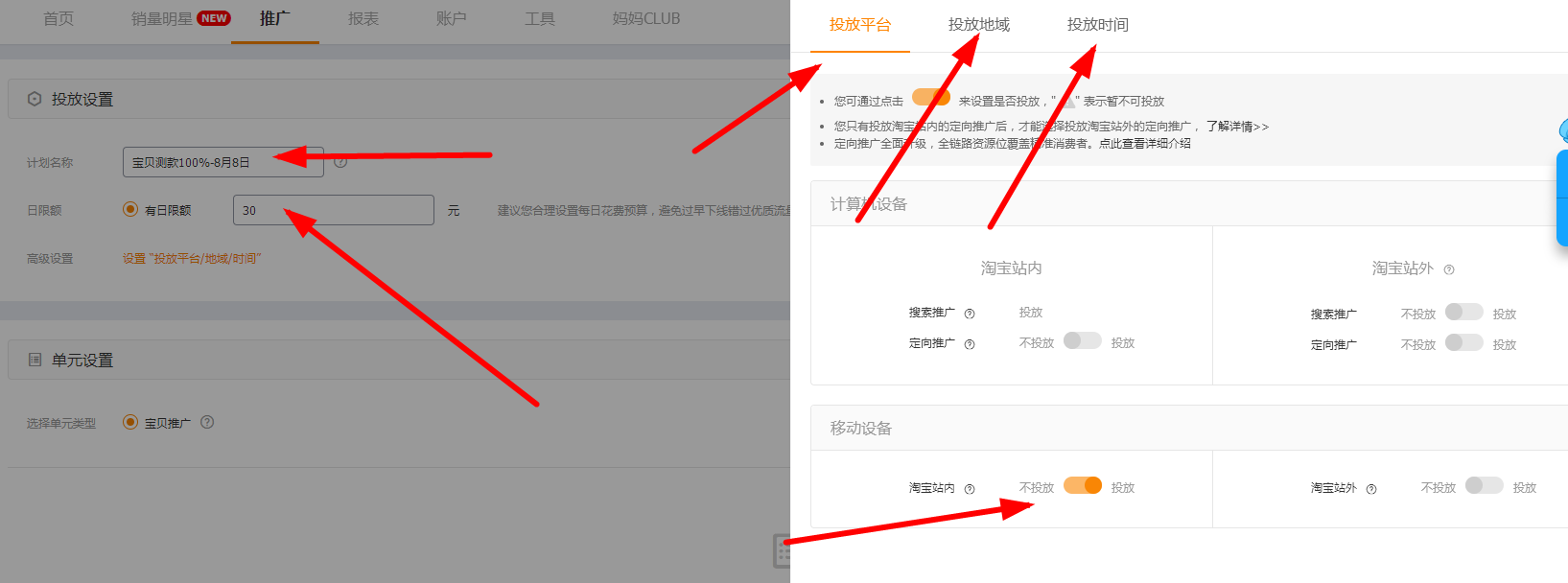Switch to the 投放时间 tab
The image size is (1568, 583).
point(1098,25)
